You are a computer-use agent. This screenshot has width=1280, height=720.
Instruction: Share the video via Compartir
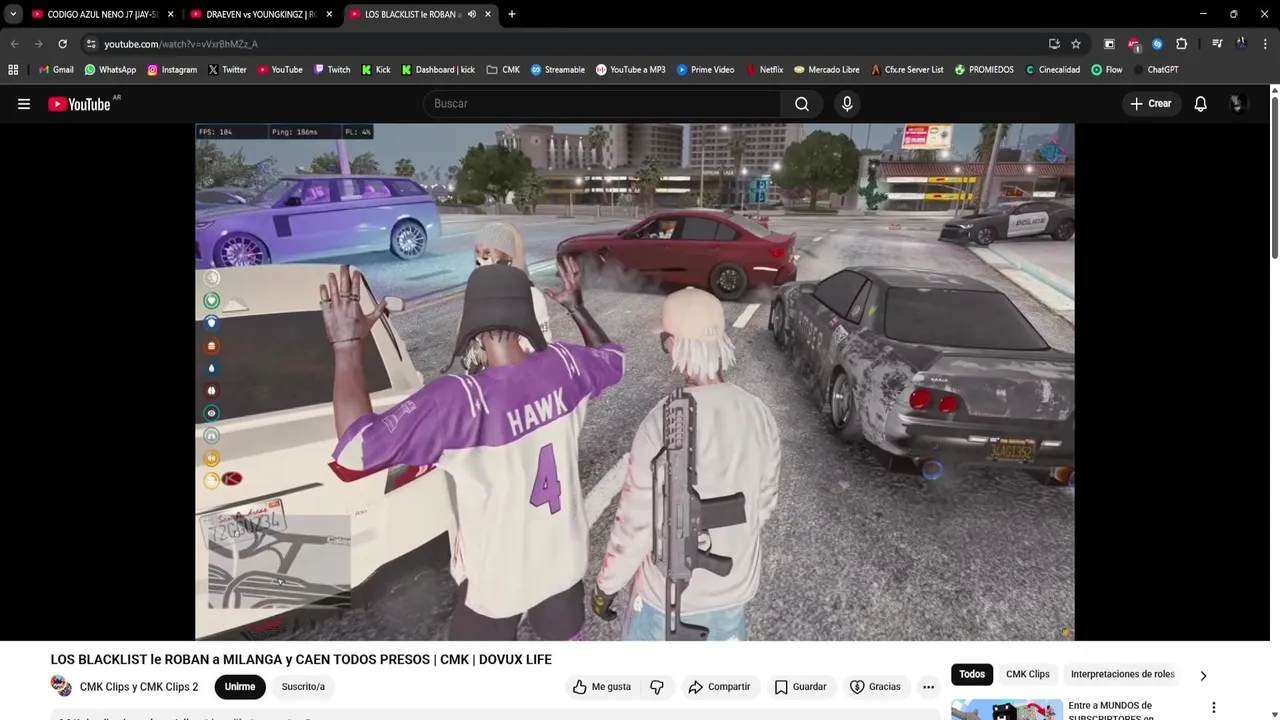[719, 687]
